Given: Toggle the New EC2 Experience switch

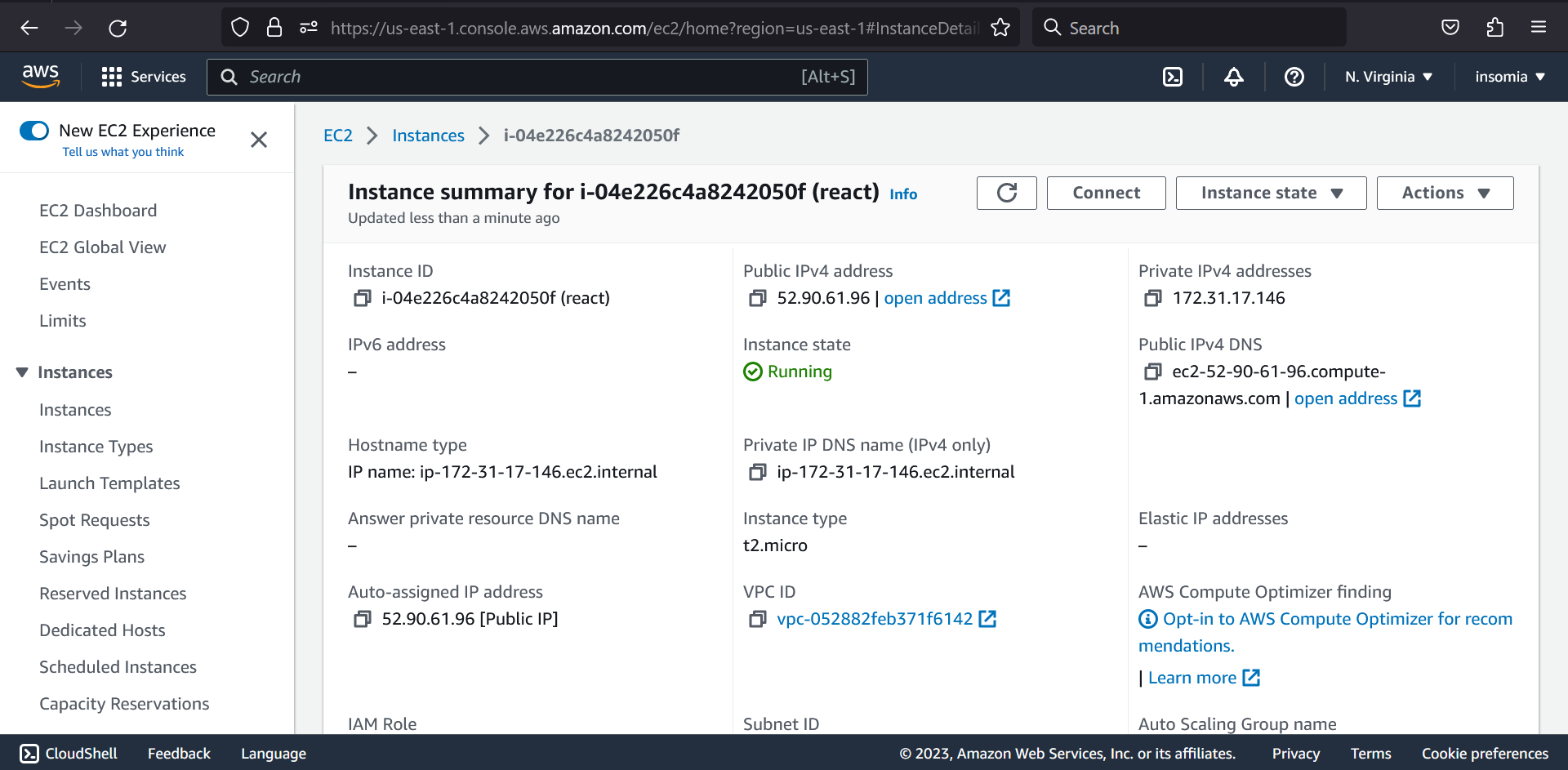Looking at the screenshot, I should click(33, 130).
